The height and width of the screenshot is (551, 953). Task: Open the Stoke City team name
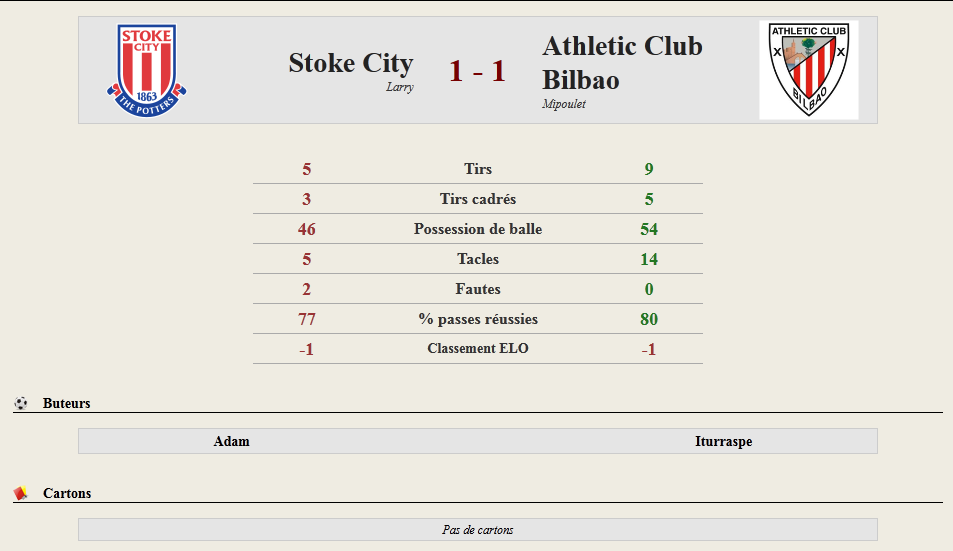click(x=351, y=63)
